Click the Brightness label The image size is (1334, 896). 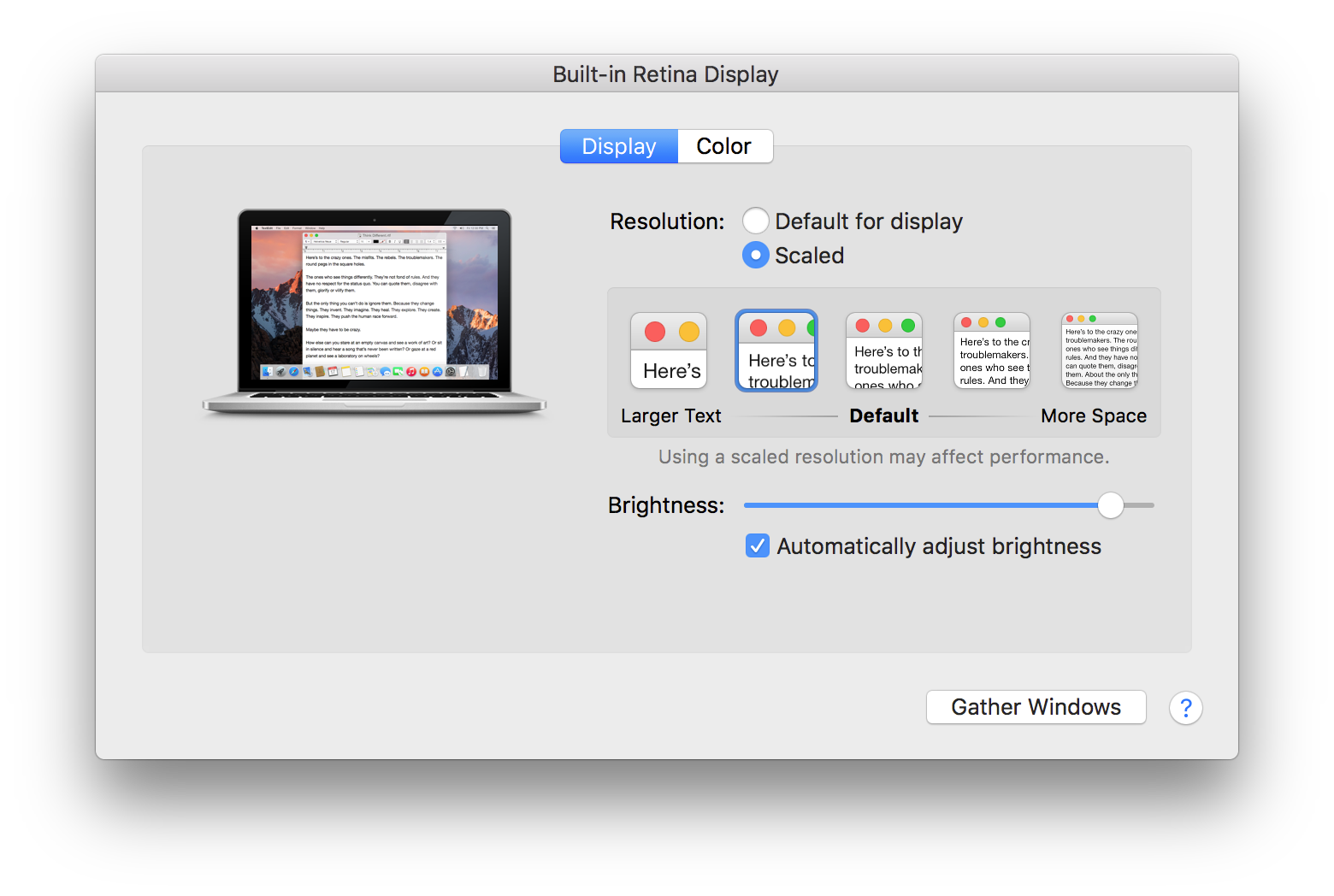click(x=666, y=505)
